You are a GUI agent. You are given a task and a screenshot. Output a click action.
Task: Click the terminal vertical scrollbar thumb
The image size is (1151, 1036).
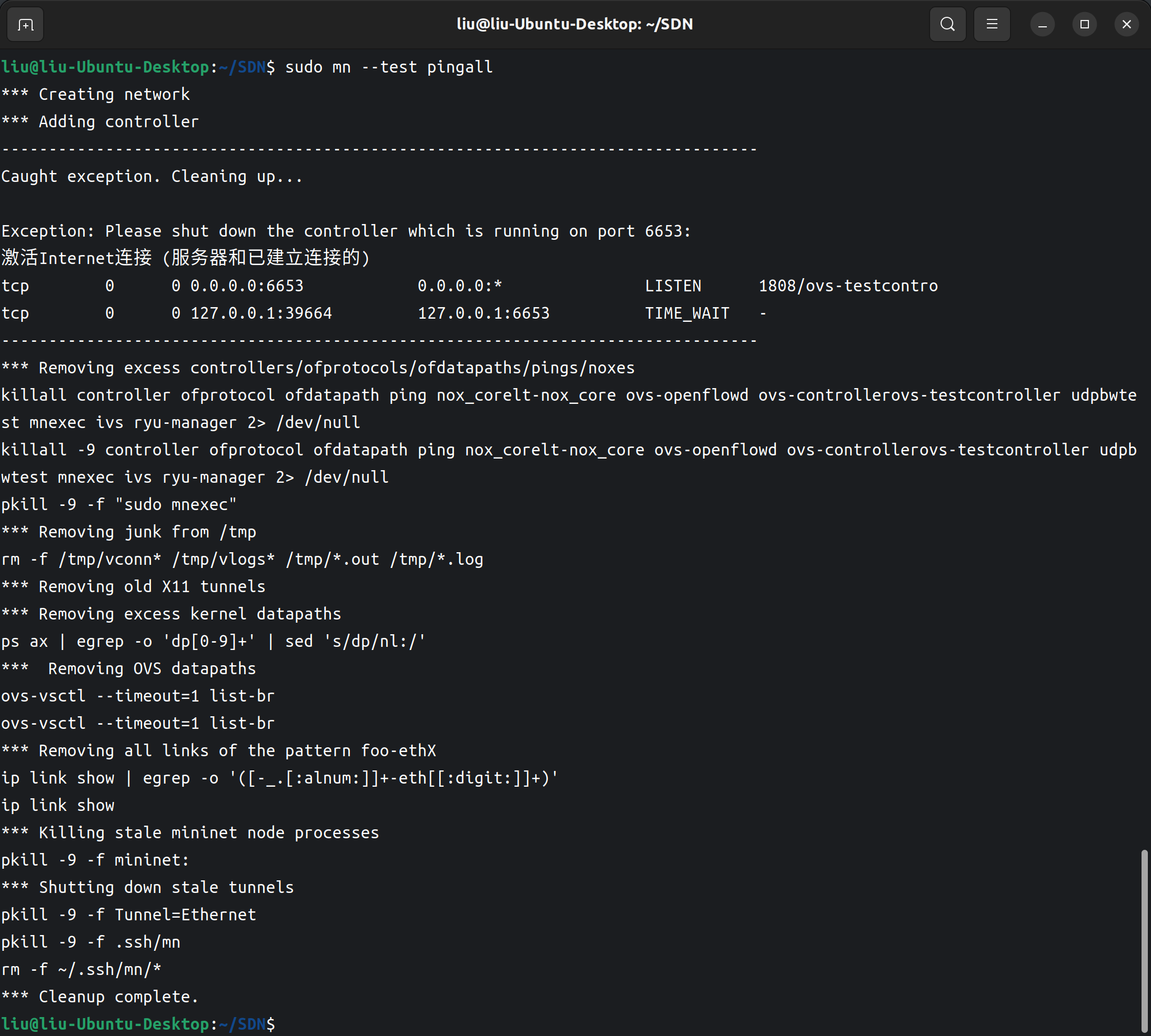pos(1144,941)
